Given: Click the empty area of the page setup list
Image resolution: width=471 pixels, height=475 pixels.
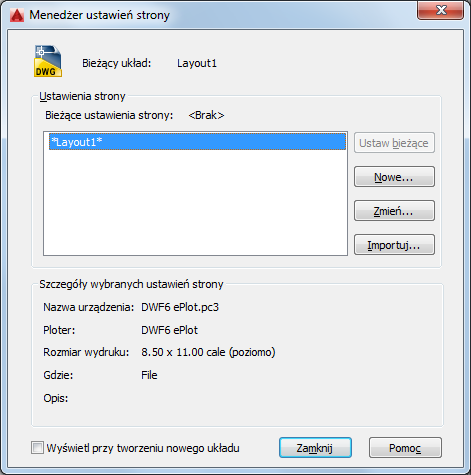Looking at the screenshot, I should coord(195,203).
